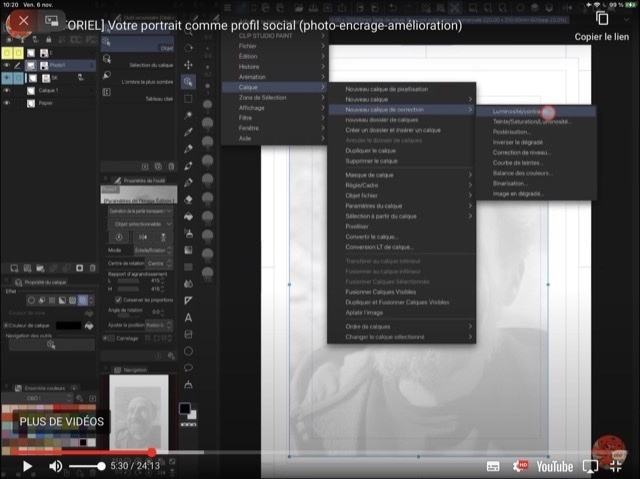This screenshot has height=479, width=640.
Task: Select the Move layer tool icon
Action: (188, 64)
